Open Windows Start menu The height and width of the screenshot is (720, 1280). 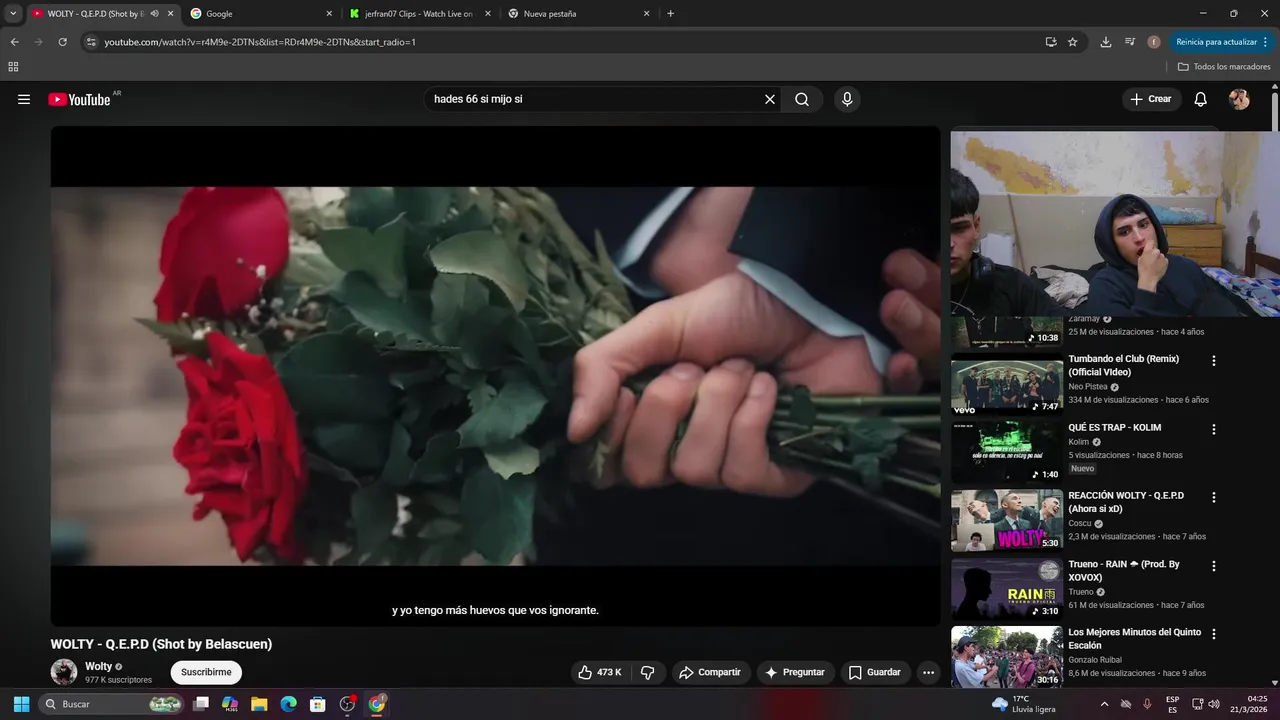click(x=21, y=704)
